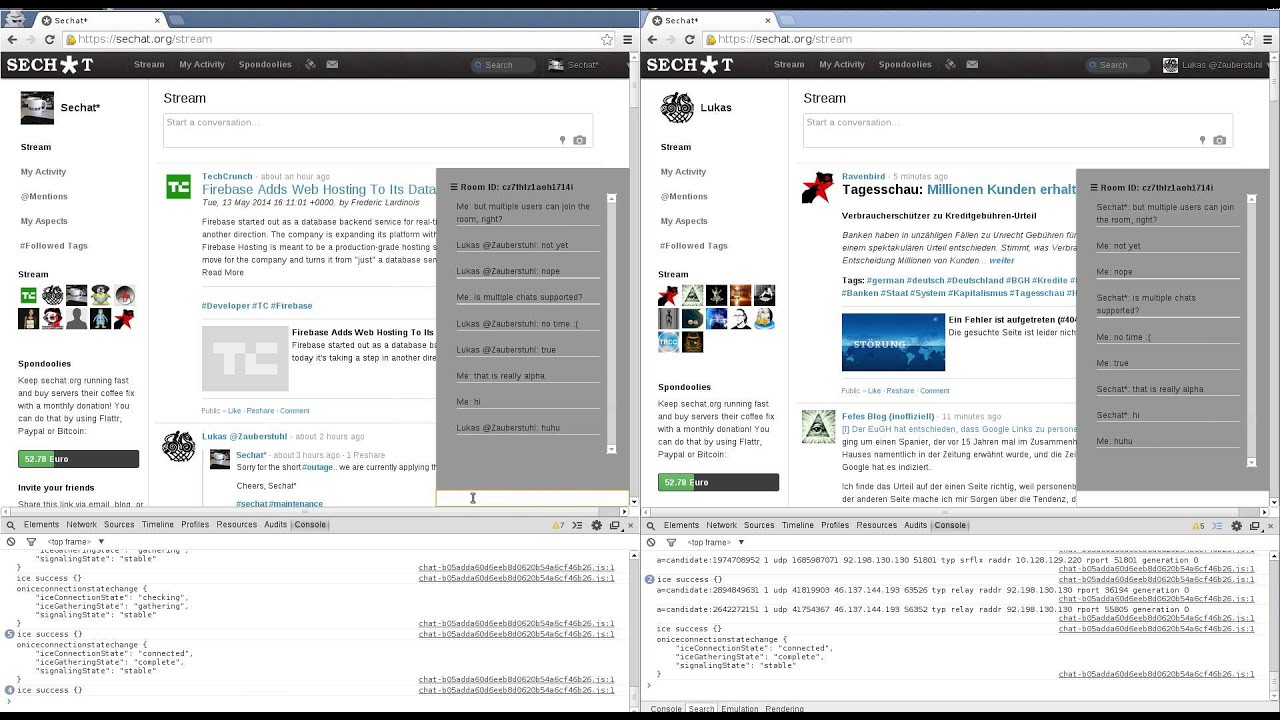Click Reshare on TechCrunch post
The height and width of the screenshot is (720, 1280).
tap(260, 411)
